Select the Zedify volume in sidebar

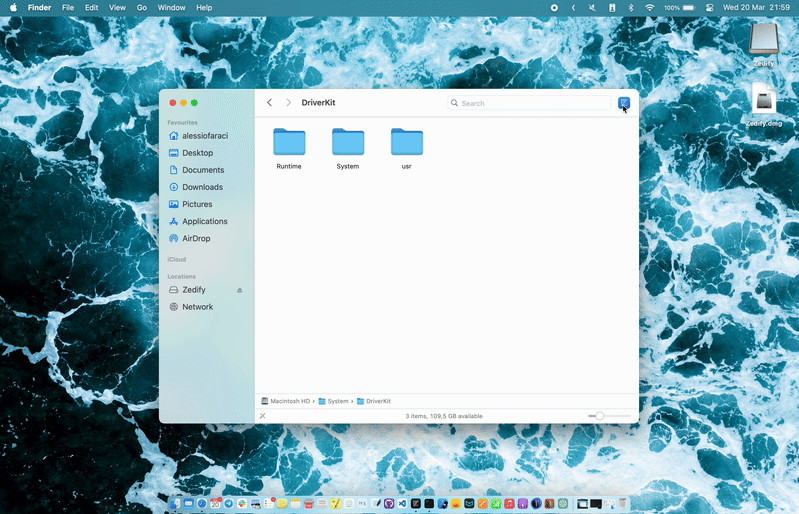tap(194, 289)
